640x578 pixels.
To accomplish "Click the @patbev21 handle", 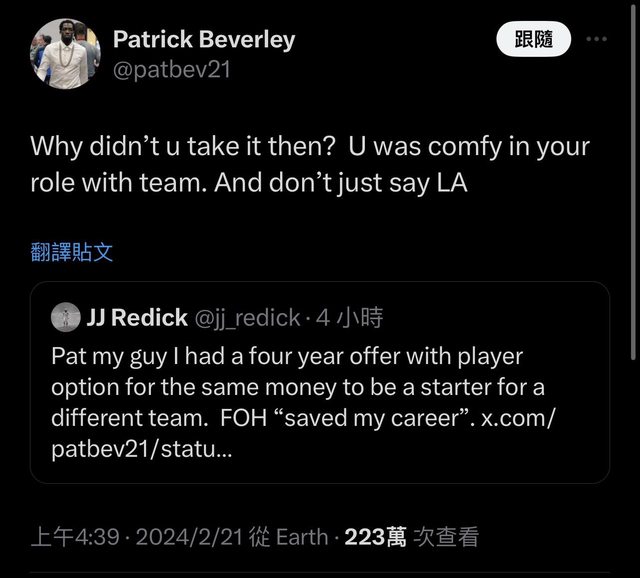I will click(x=172, y=71).
